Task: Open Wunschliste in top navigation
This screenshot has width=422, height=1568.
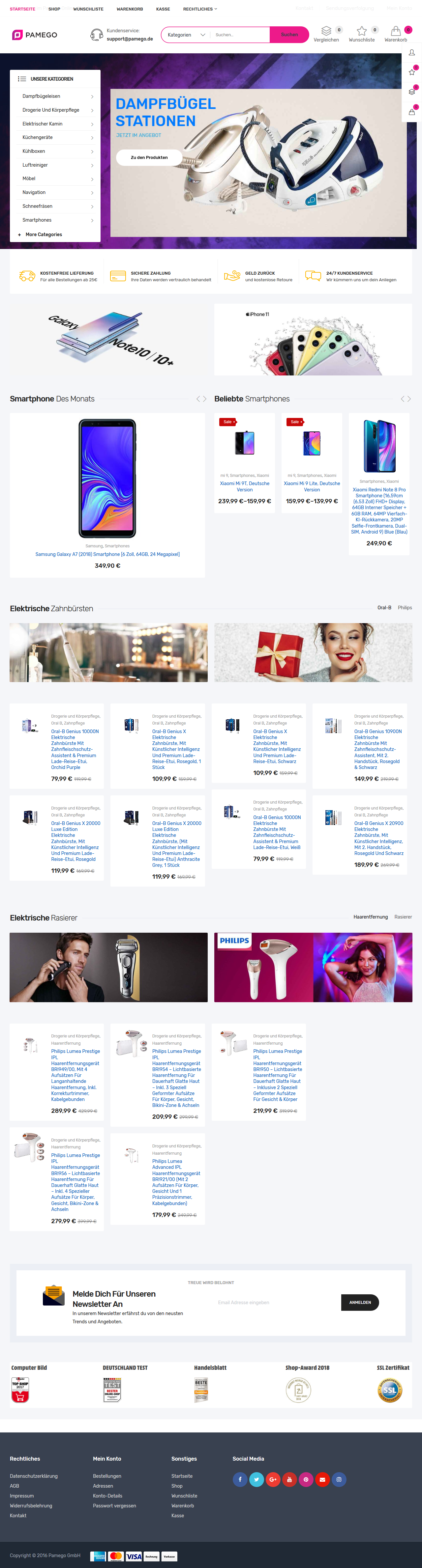Action: click(88, 9)
